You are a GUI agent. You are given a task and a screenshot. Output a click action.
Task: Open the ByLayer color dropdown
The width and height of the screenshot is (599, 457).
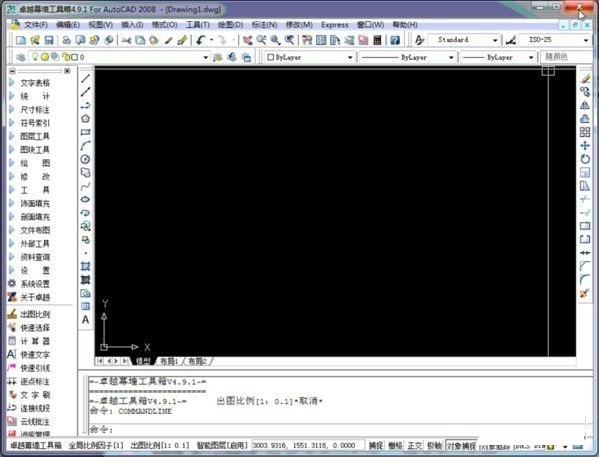[x=310, y=57]
